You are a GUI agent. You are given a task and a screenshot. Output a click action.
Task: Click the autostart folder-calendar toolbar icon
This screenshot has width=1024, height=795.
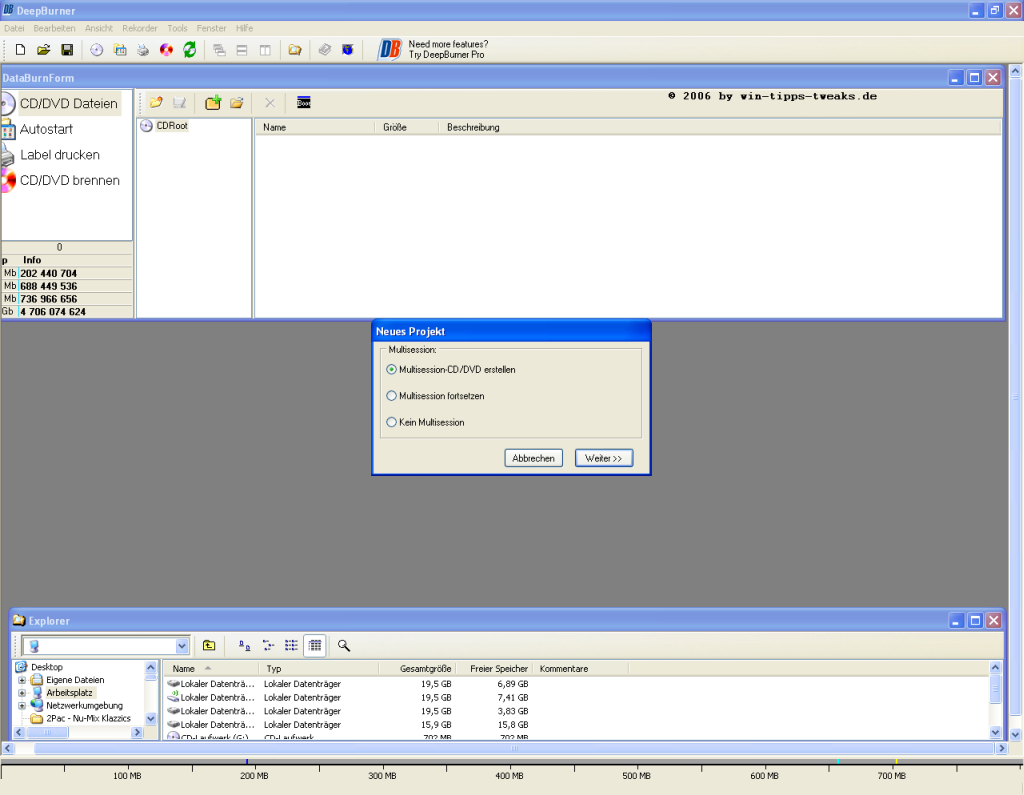[x=120, y=50]
